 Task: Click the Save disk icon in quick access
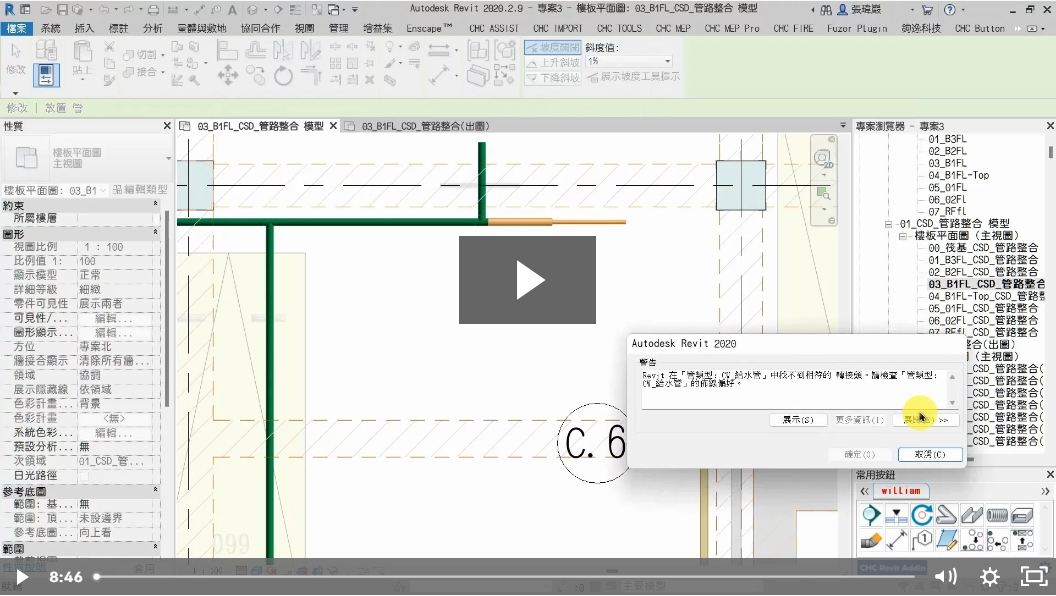[61, 9]
